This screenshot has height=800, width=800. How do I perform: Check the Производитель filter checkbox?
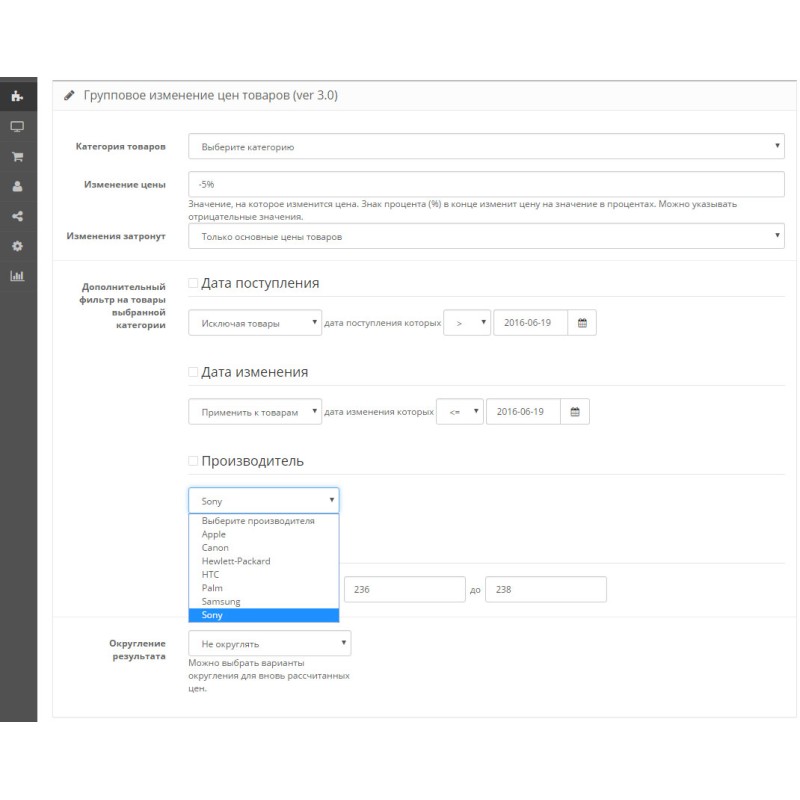tap(194, 461)
